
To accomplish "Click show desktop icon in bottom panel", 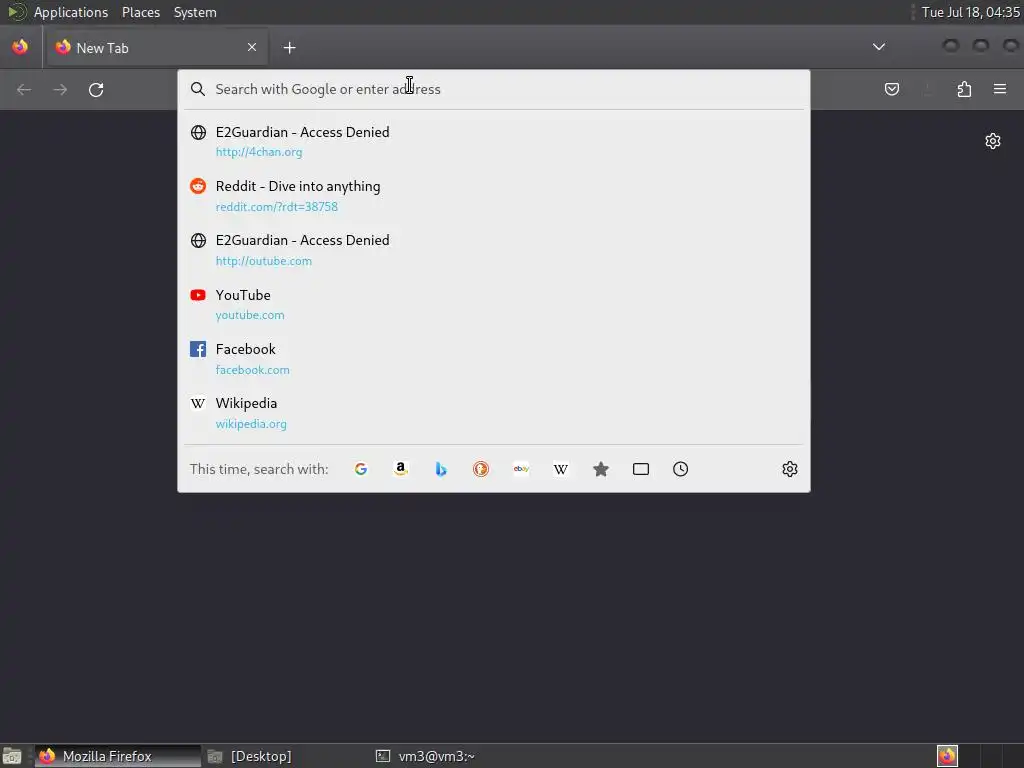I will (x=12, y=756).
